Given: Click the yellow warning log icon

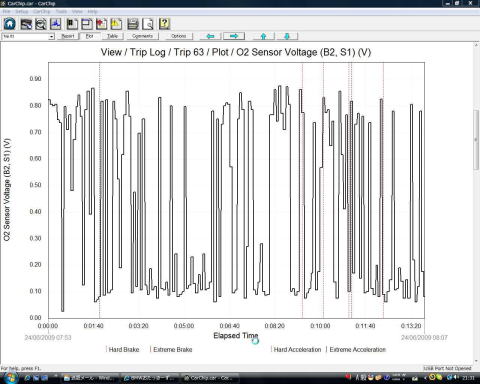Looking at the screenshot, I should point(116,24).
